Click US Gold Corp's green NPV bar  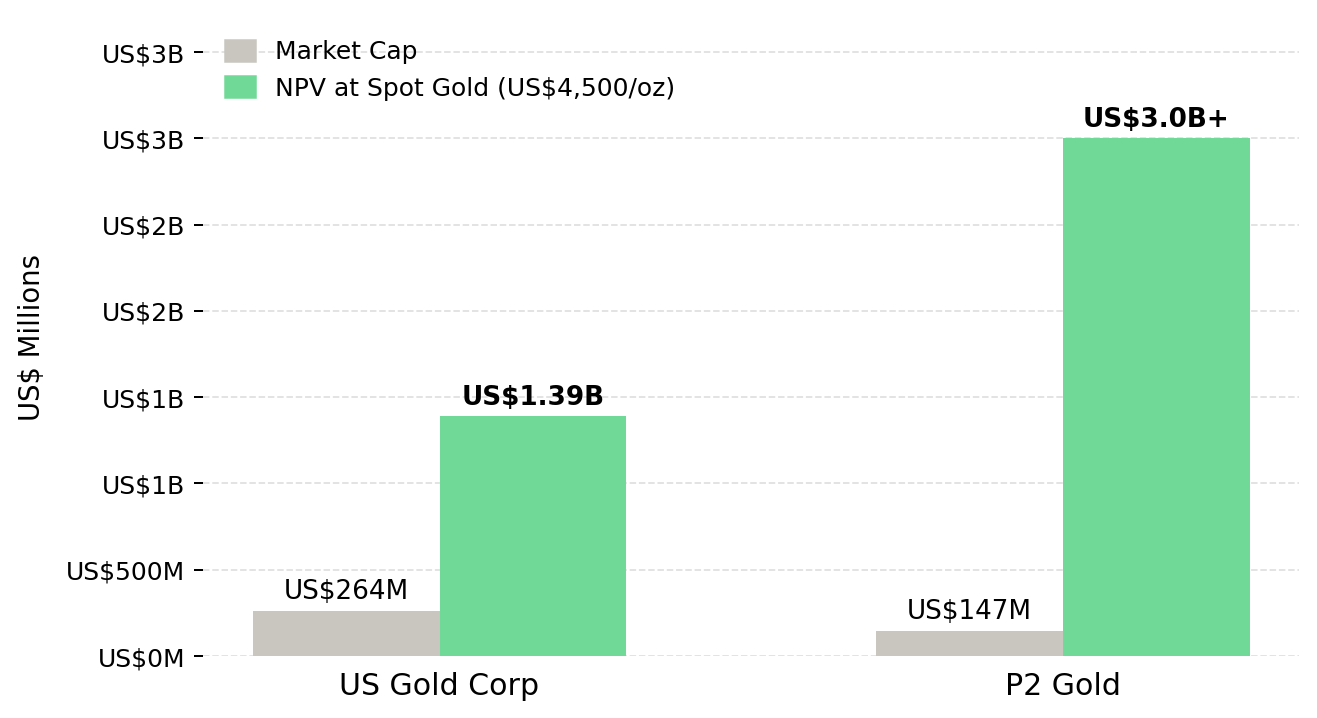(x=533, y=536)
